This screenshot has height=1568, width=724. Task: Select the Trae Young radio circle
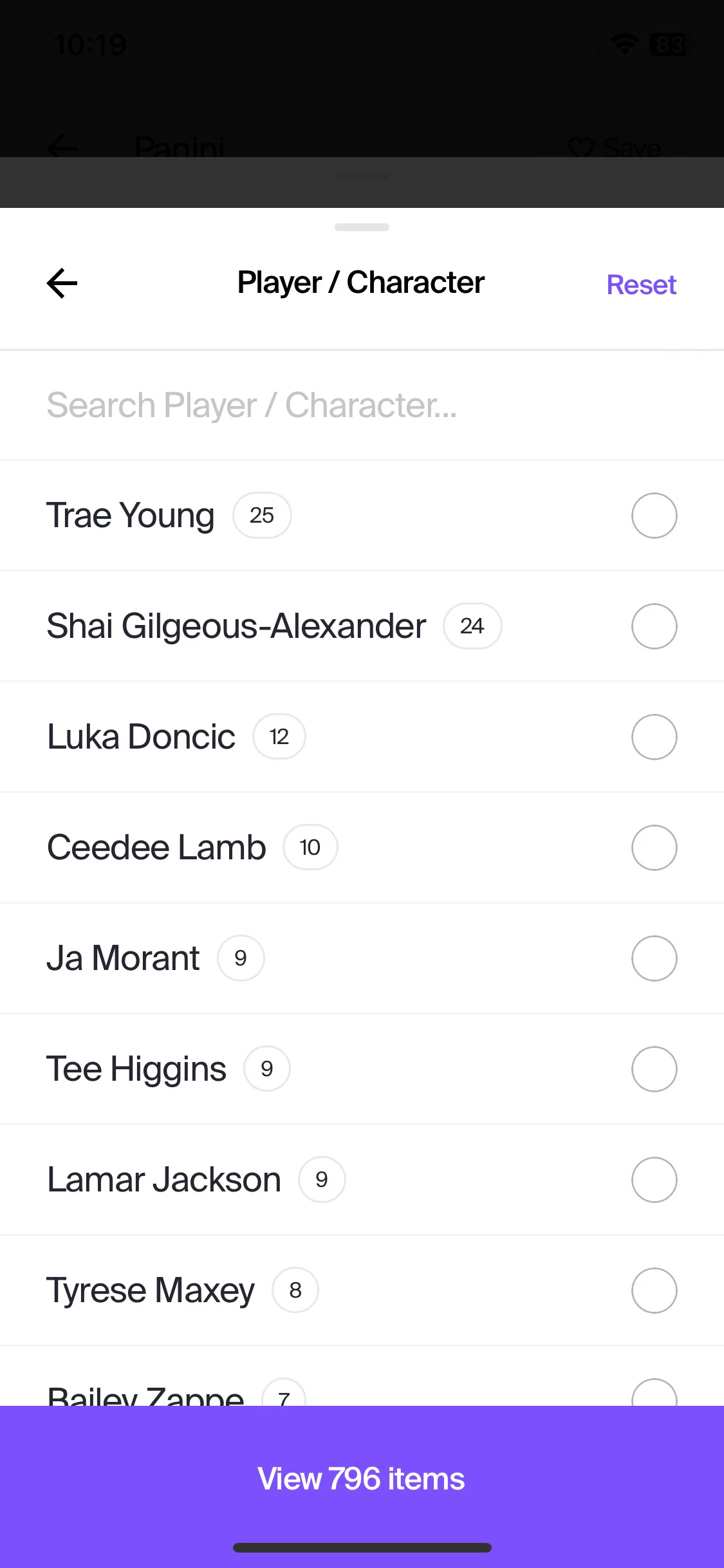click(654, 516)
